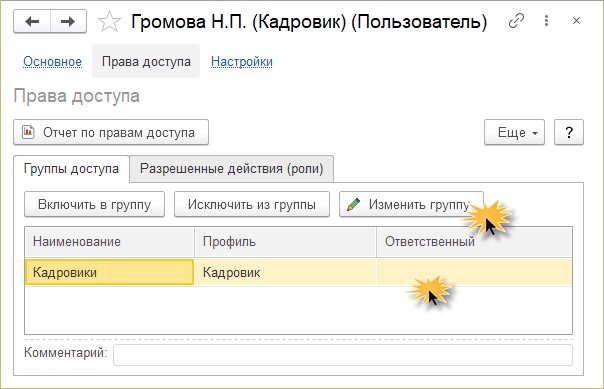Open the Настройки section link

(x=242, y=62)
